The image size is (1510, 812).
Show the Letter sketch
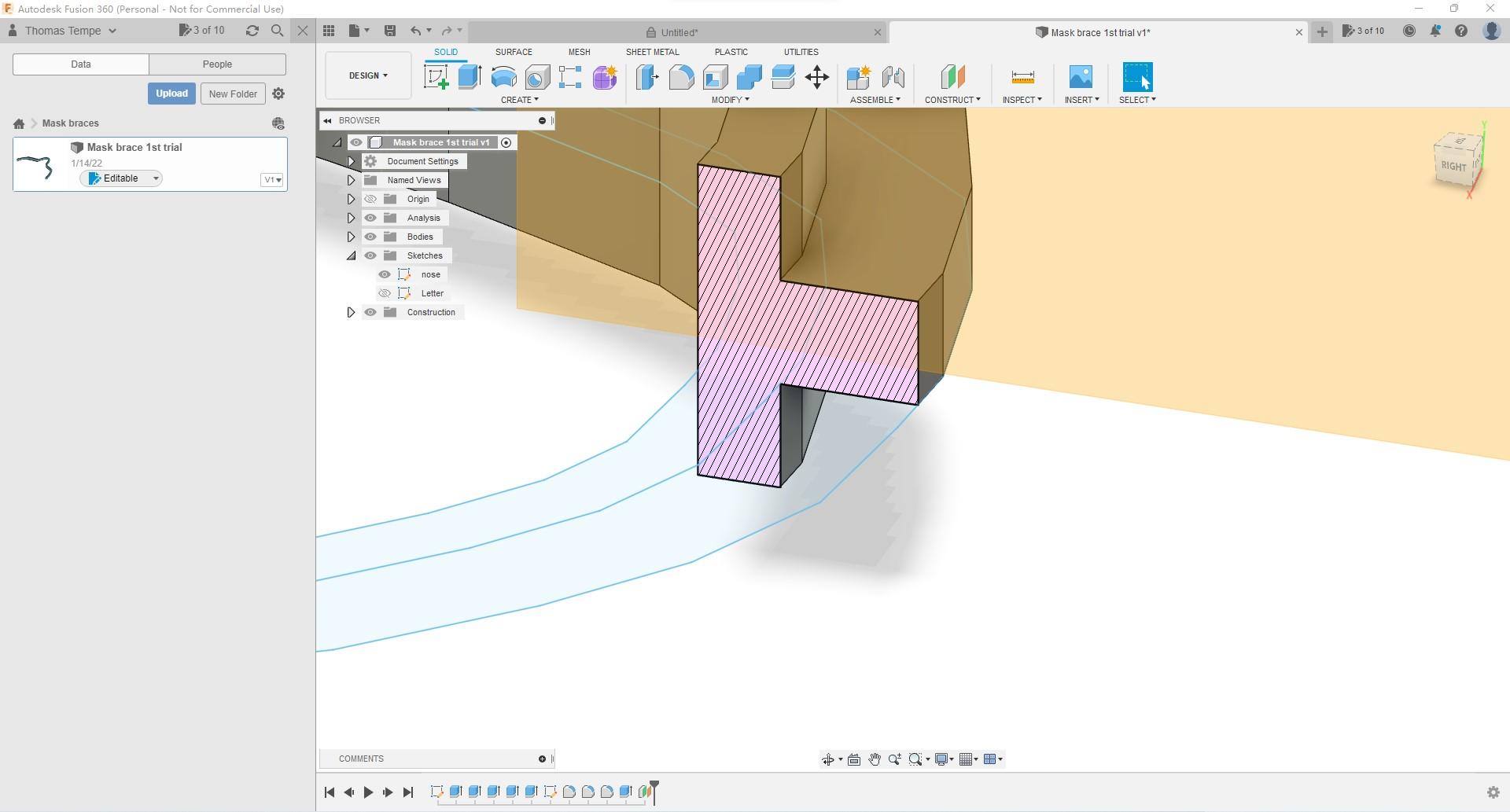[x=385, y=292]
